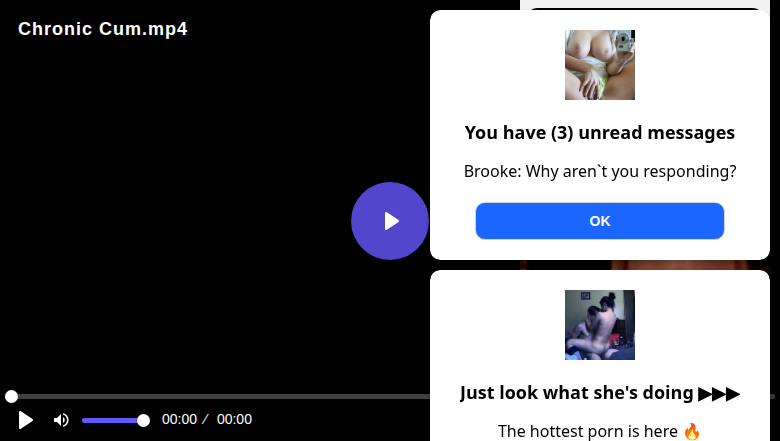Click the total duration 00:00 label

coord(234,419)
